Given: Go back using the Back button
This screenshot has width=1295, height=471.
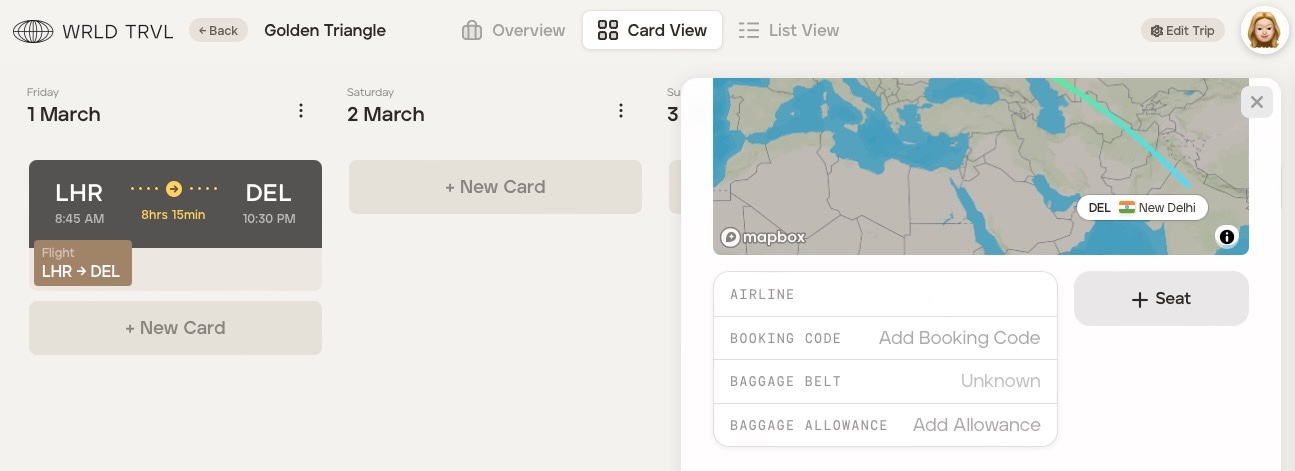Looking at the screenshot, I should [x=218, y=30].
